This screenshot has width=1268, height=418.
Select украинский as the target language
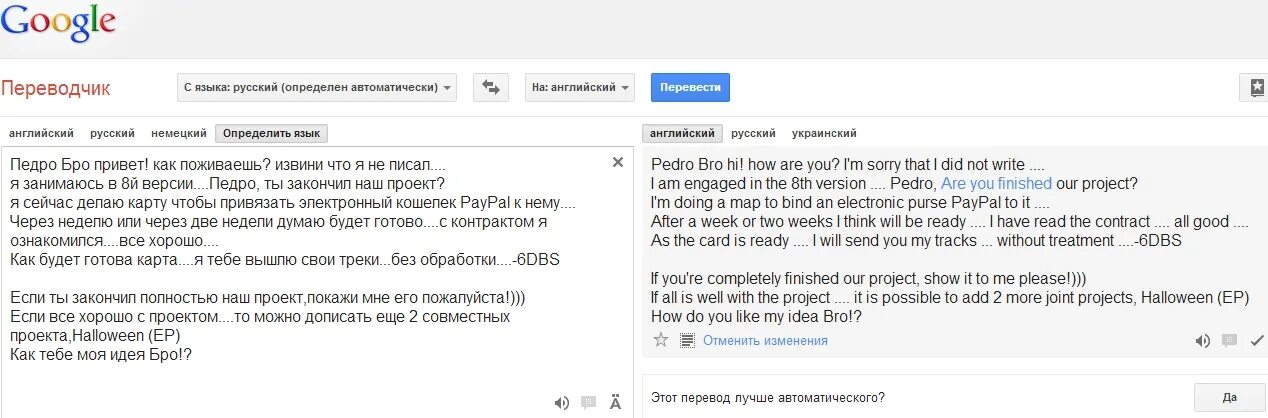(824, 133)
